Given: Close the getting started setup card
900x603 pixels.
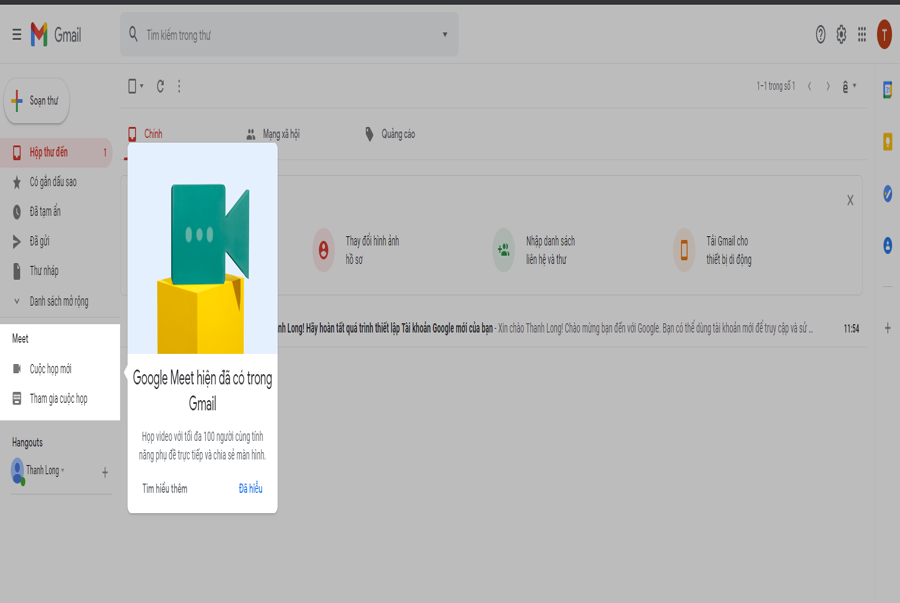Looking at the screenshot, I should click(850, 200).
